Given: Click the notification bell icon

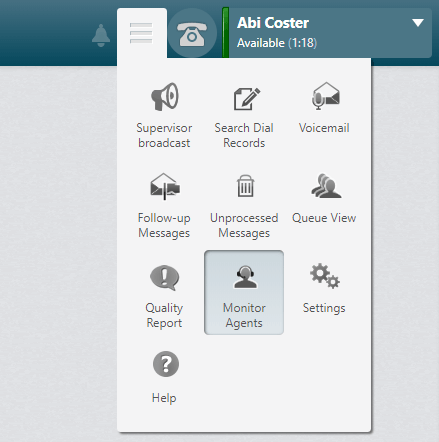Looking at the screenshot, I should 101,35.
